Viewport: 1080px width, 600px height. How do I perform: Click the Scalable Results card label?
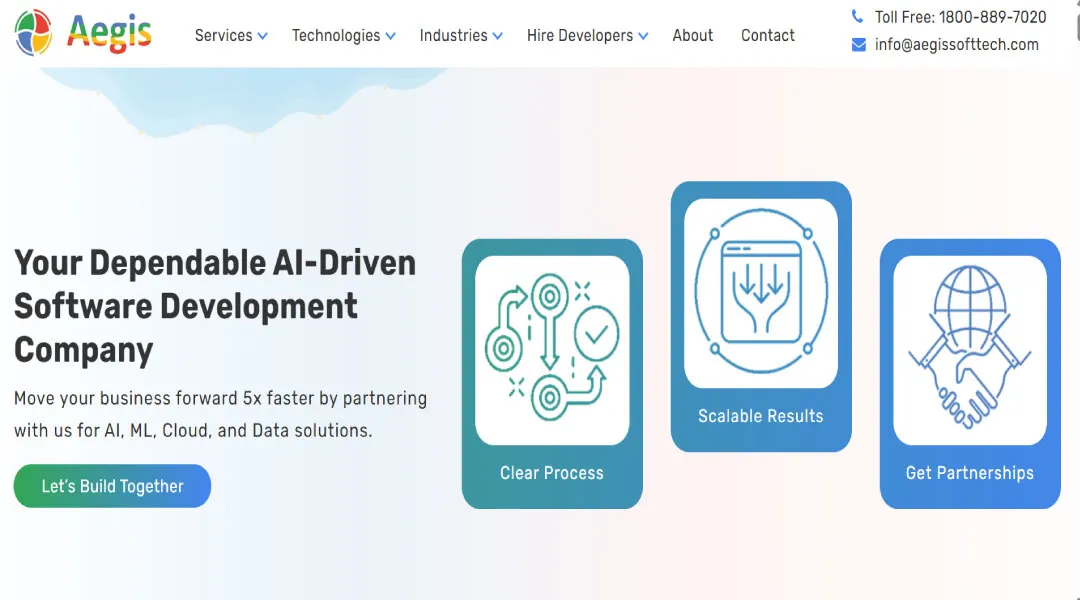(760, 416)
